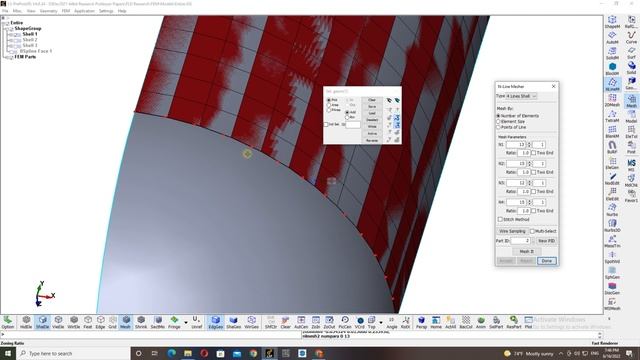Click the Part ID input field
Viewport: 640px width, 360px height.
coord(520,241)
